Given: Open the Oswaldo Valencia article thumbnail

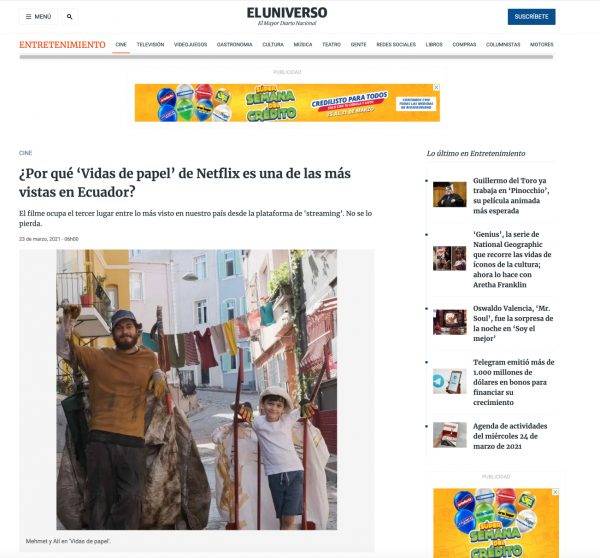Looking at the screenshot, I should pyautogui.click(x=450, y=322).
